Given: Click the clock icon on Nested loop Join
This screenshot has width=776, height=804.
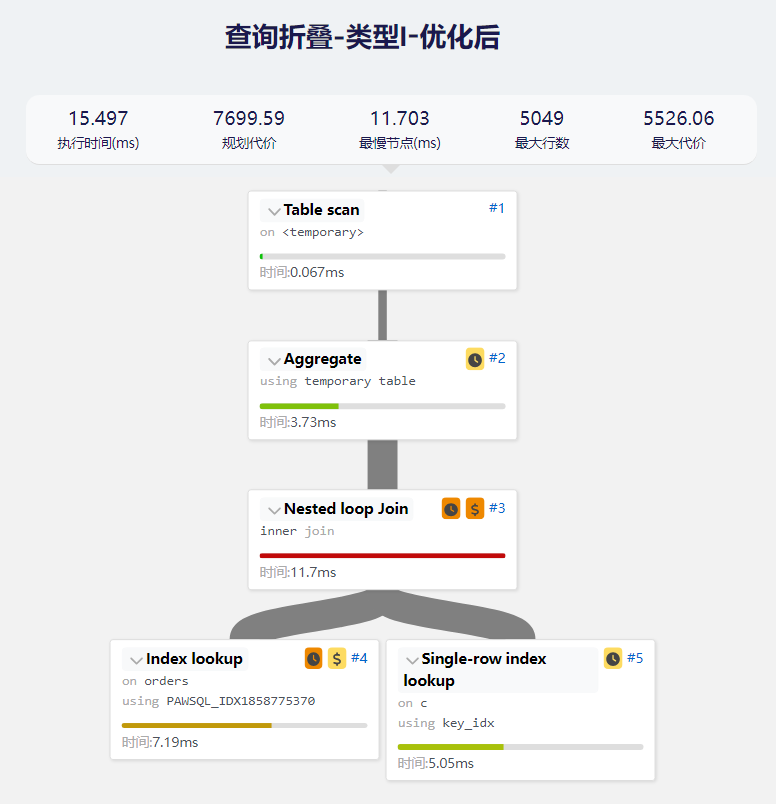Looking at the screenshot, I should pyautogui.click(x=451, y=509).
